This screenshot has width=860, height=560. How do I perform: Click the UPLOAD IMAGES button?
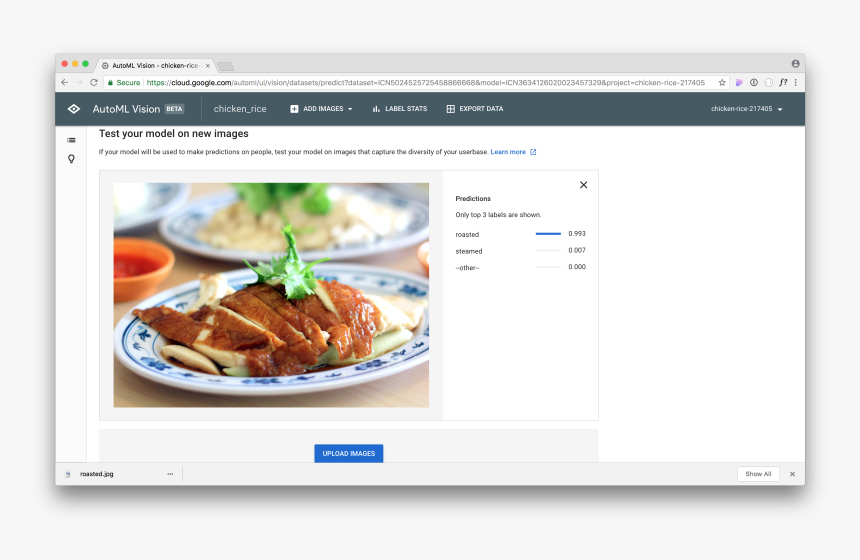coord(348,453)
